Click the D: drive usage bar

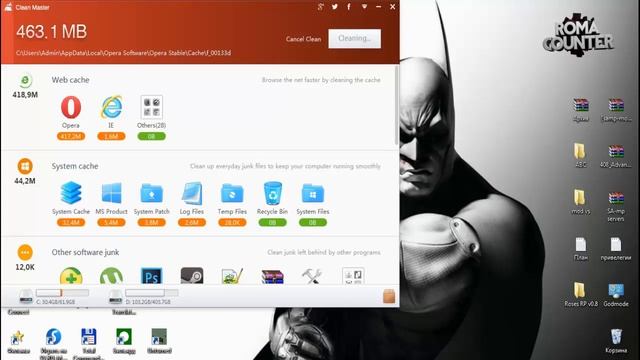(152, 293)
